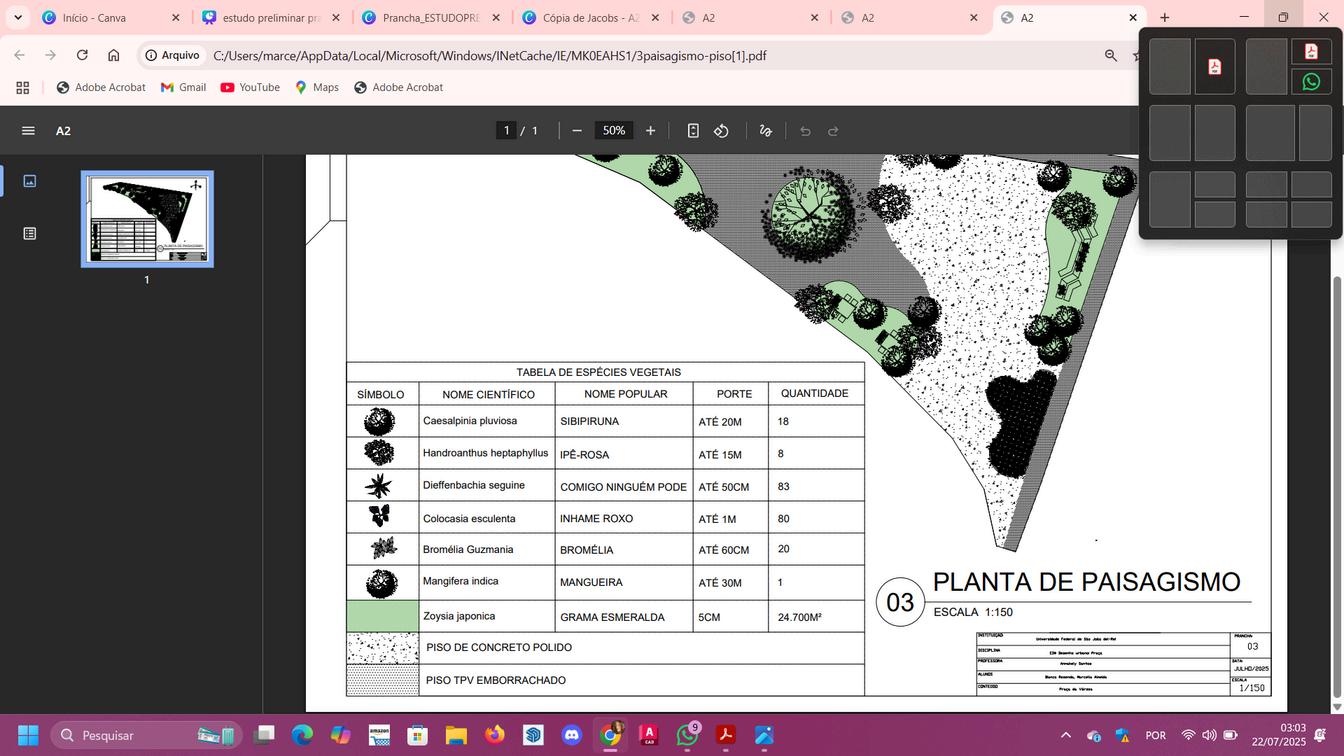Go to the browser home page
1344x756 pixels.
[x=113, y=56]
